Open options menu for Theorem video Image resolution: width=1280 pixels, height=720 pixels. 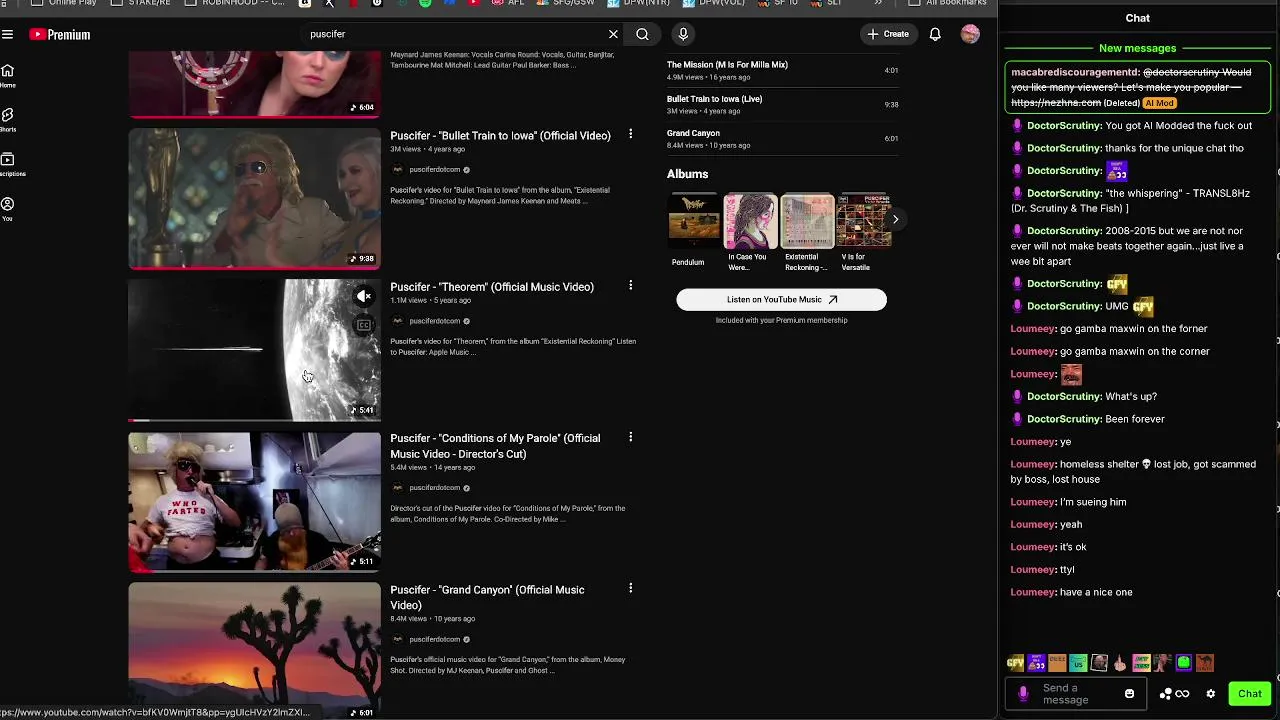coord(630,285)
